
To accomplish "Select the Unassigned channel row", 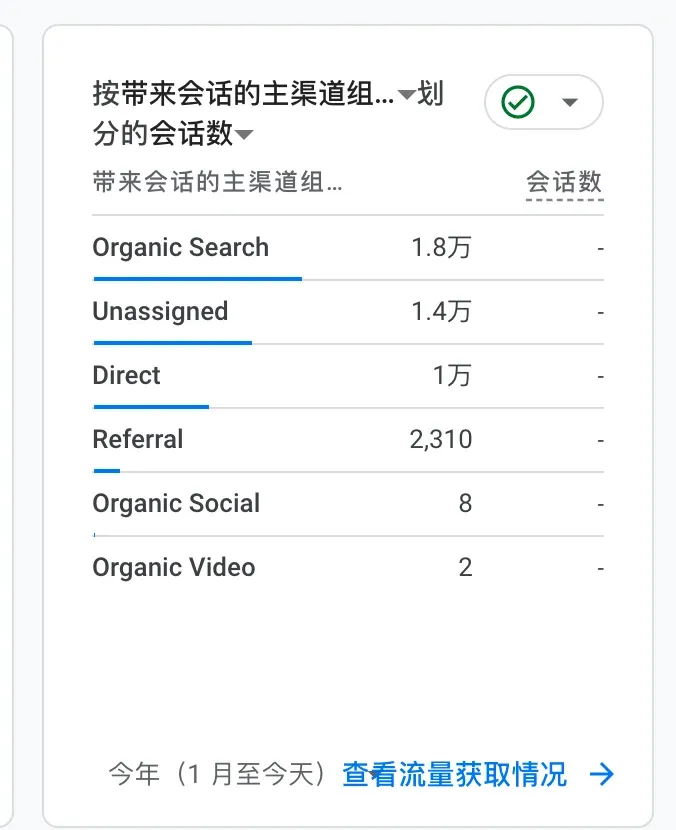I will coord(160,311).
